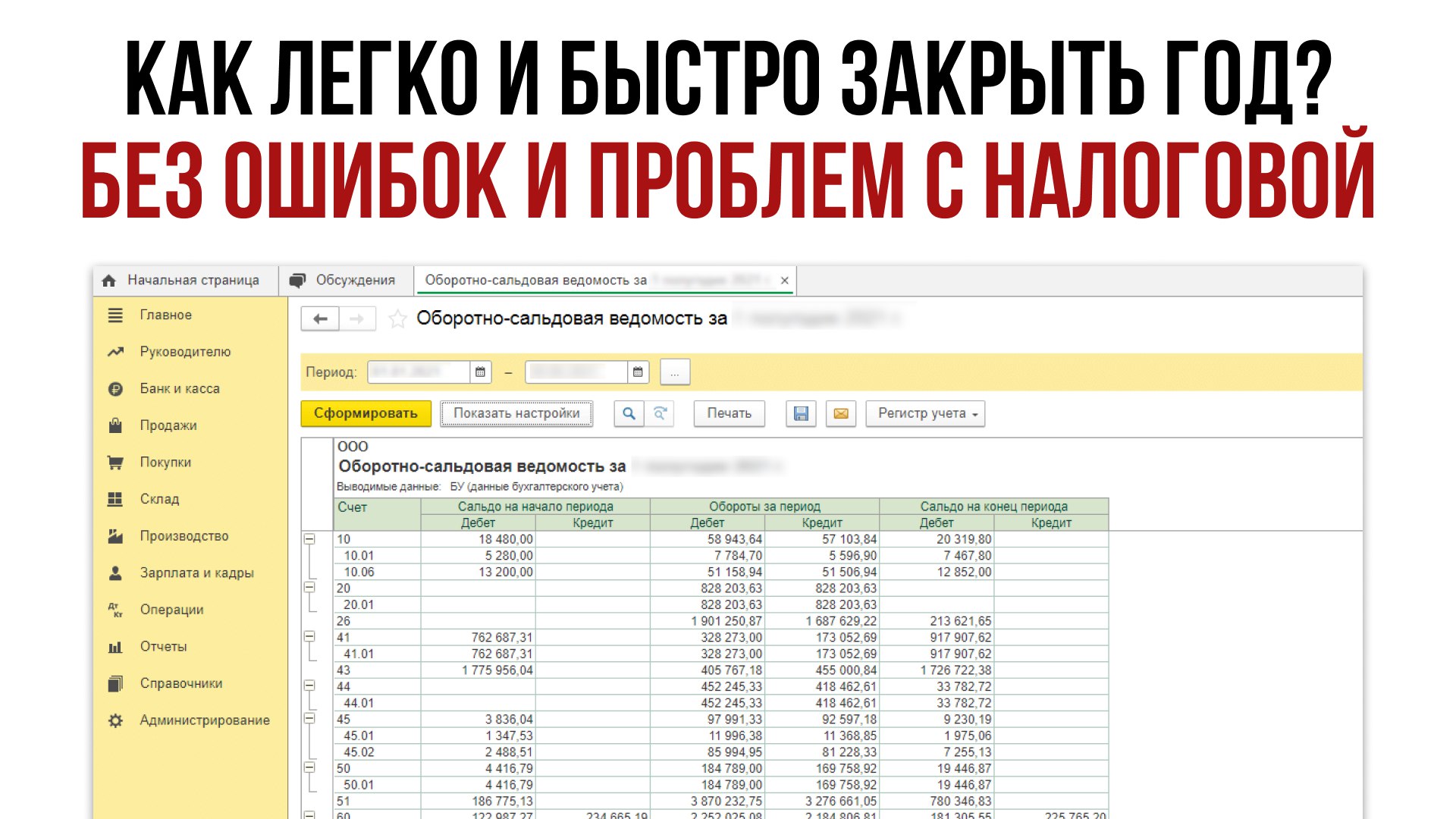The width and height of the screenshot is (1456, 819).
Task: Collapse account 44 group
Action: pos(309,686)
